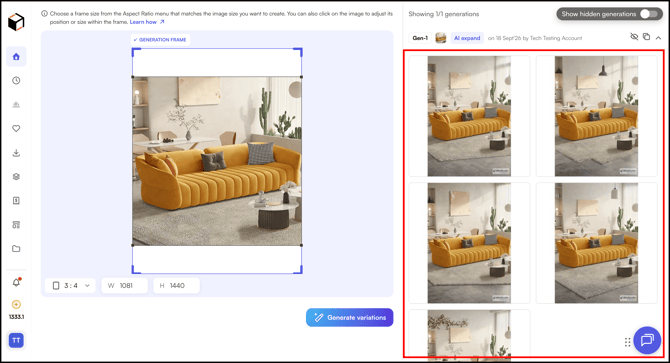Open the favorites heart icon in sidebar
Viewport: 670px width, 363px height.
(16, 129)
